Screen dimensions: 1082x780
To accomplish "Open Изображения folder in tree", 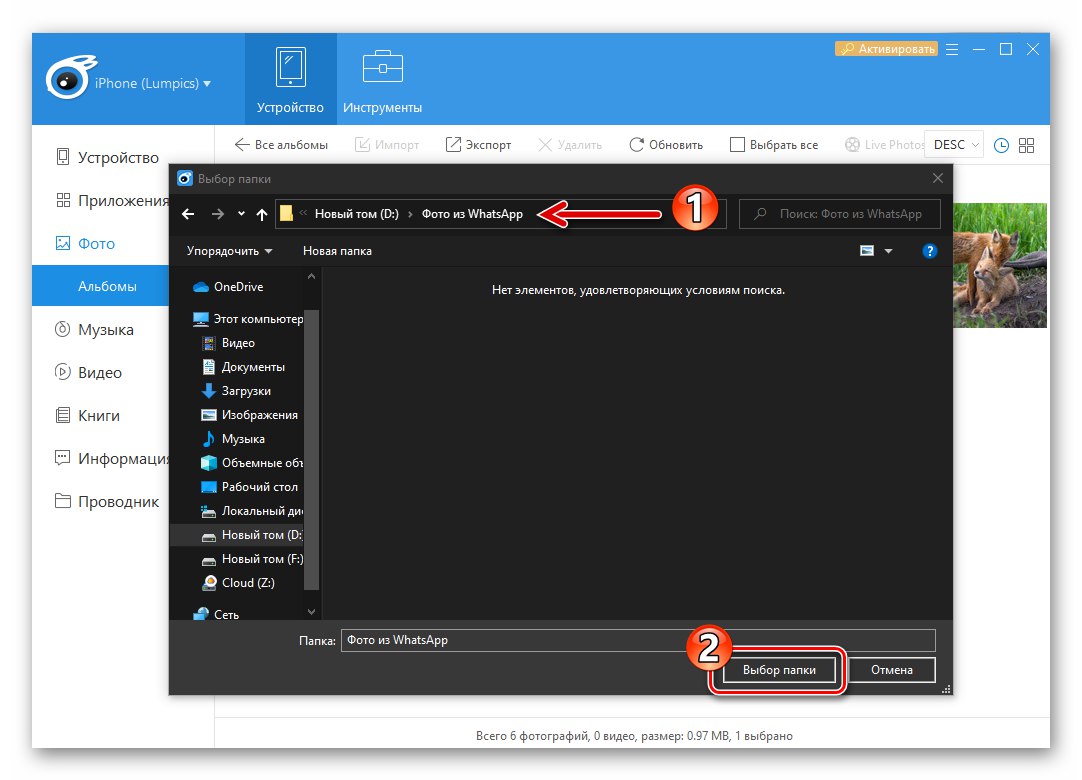I will (249, 415).
